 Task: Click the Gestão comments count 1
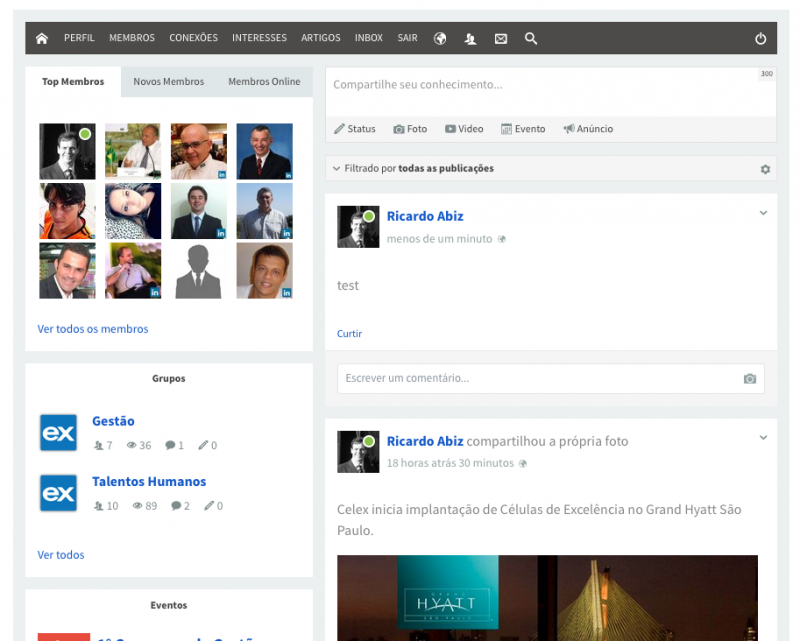pos(174,446)
